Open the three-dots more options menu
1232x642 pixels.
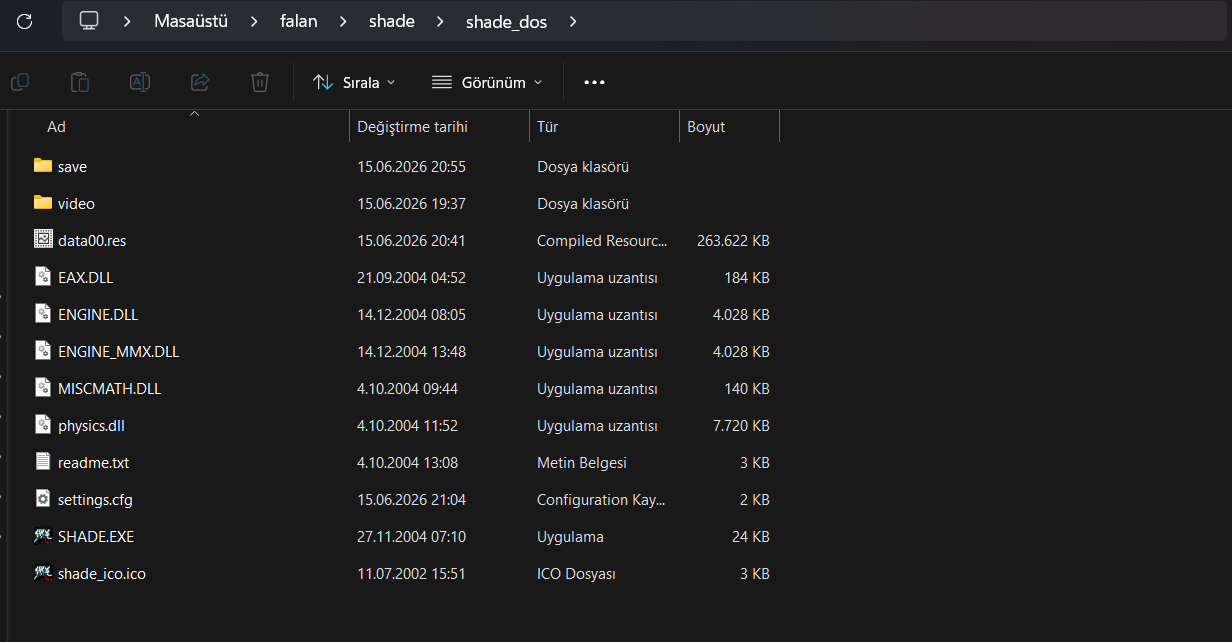click(x=595, y=82)
